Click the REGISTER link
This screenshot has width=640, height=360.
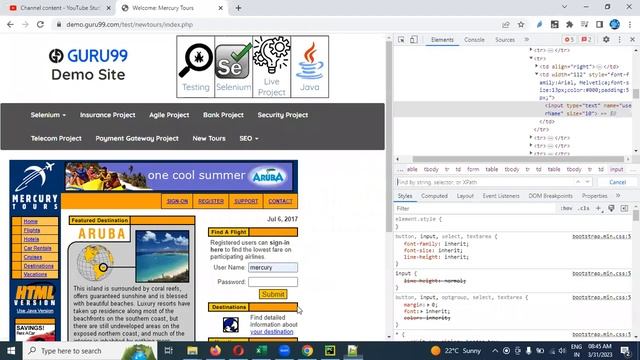pos(211,201)
